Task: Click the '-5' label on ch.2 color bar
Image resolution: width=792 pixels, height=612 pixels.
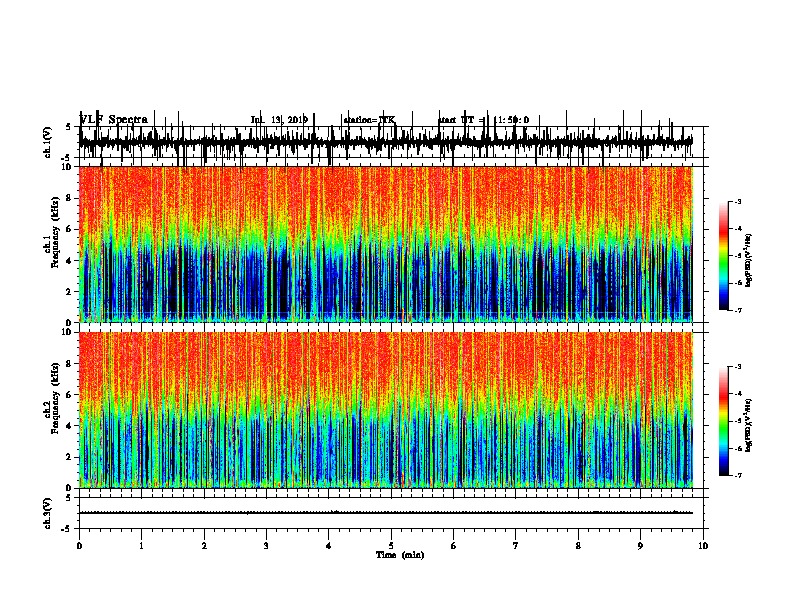Action: click(738, 421)
